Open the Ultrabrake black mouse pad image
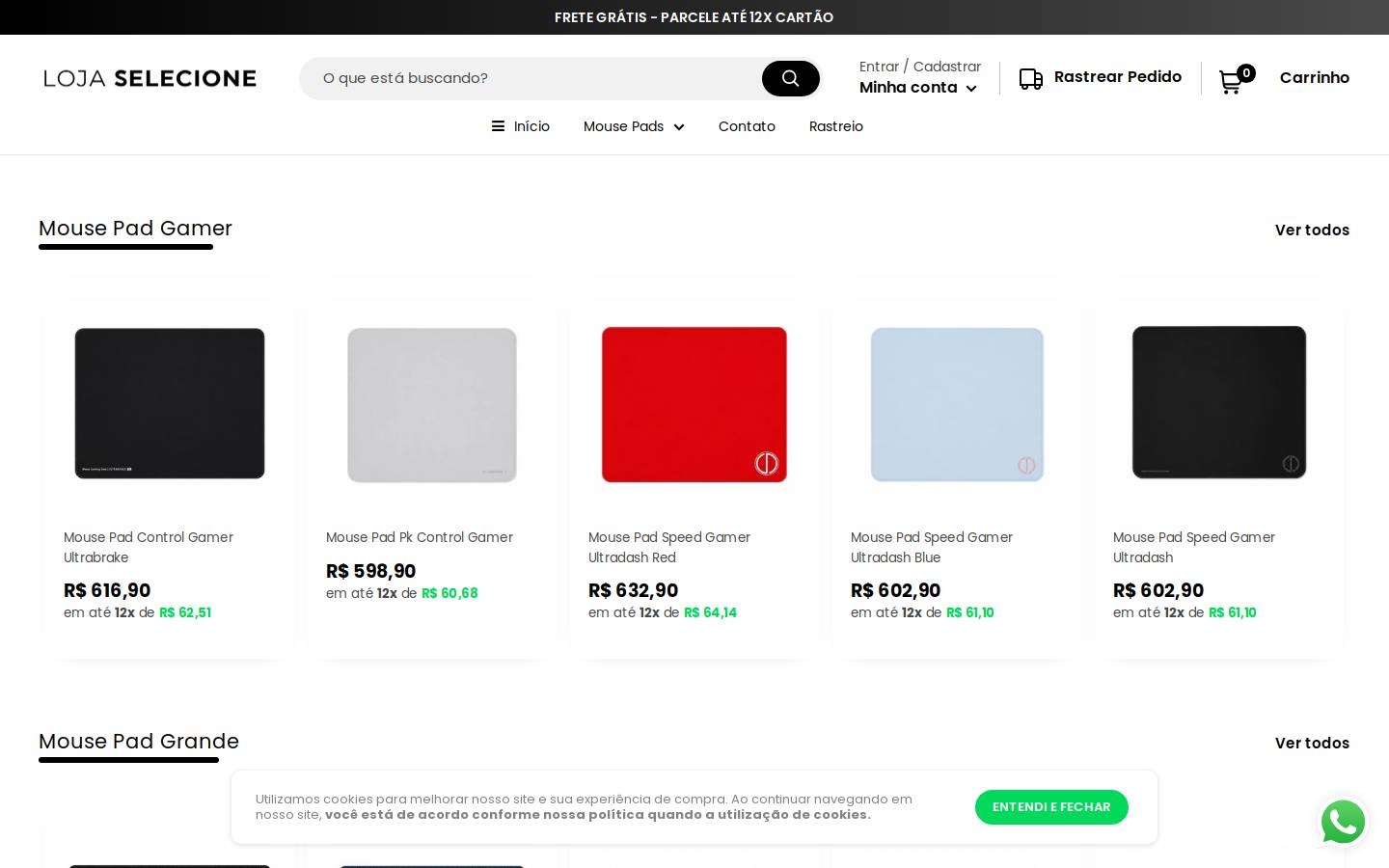The image size is (1389, 868). 170,404
